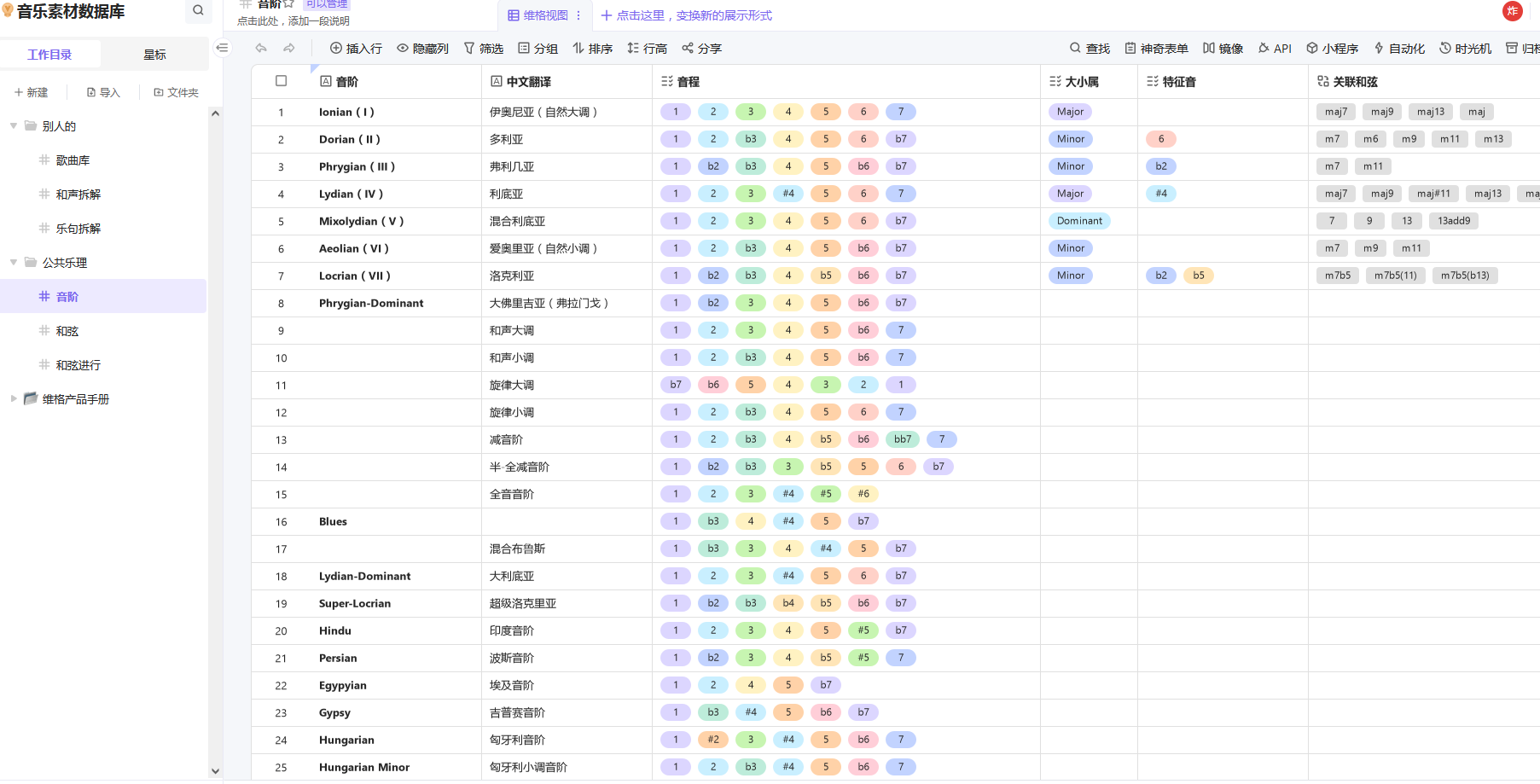The height and width of the screenshot is (784, 1540).
Task: Open the 自动化 automation panel
Action: click(x=1398, y=49)
